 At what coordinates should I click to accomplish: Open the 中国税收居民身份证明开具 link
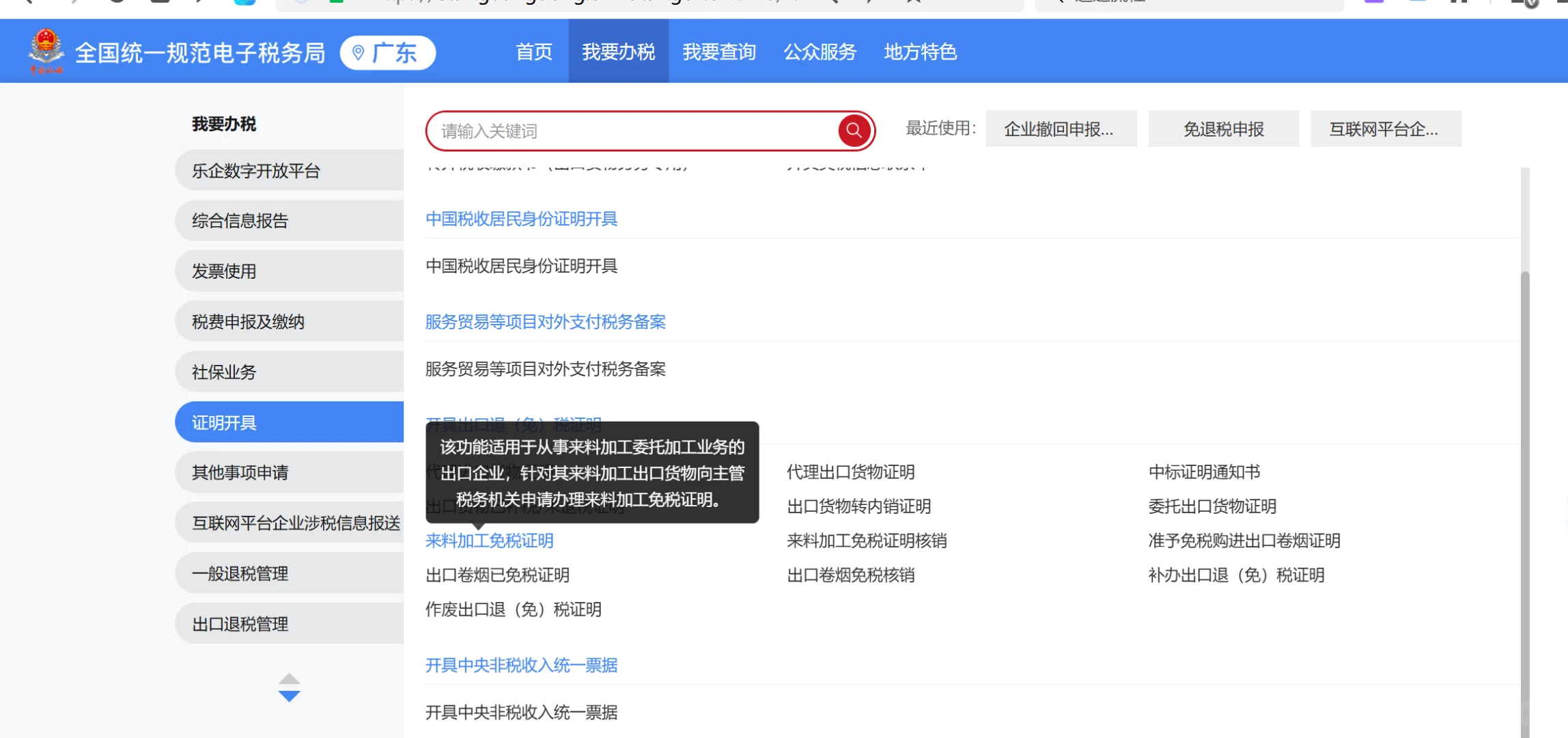(x=522, y=219)
